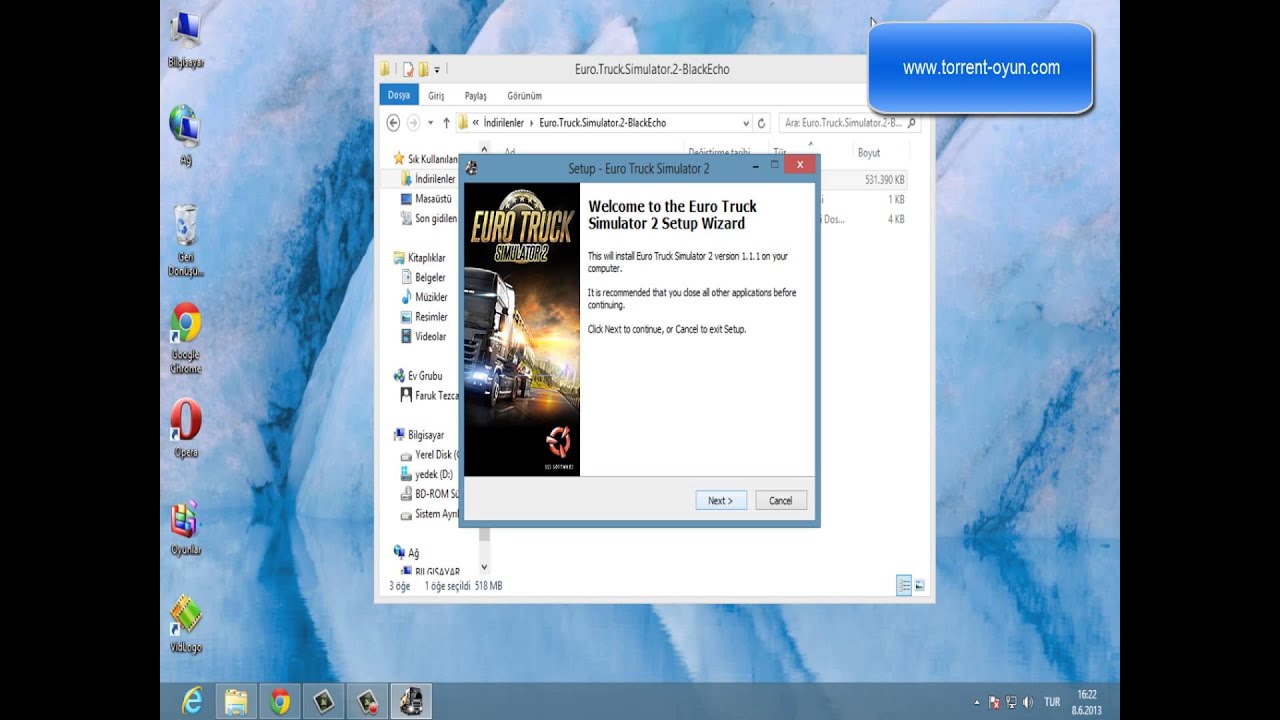Click the search magnifier icon in Explorer

pos(911,123)
